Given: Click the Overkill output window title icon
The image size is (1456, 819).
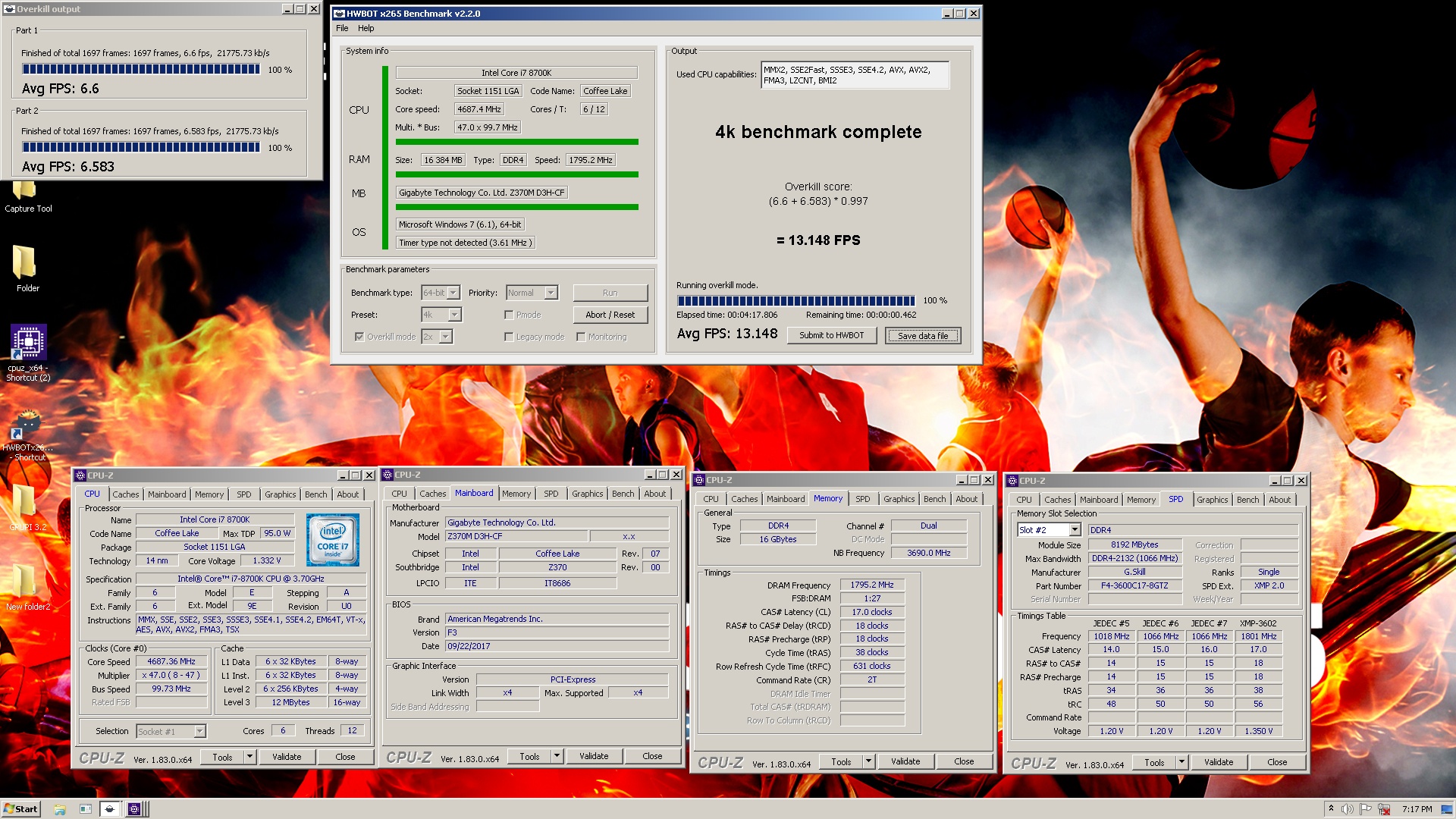Looking at the screenshot, I should pos(9,9).
